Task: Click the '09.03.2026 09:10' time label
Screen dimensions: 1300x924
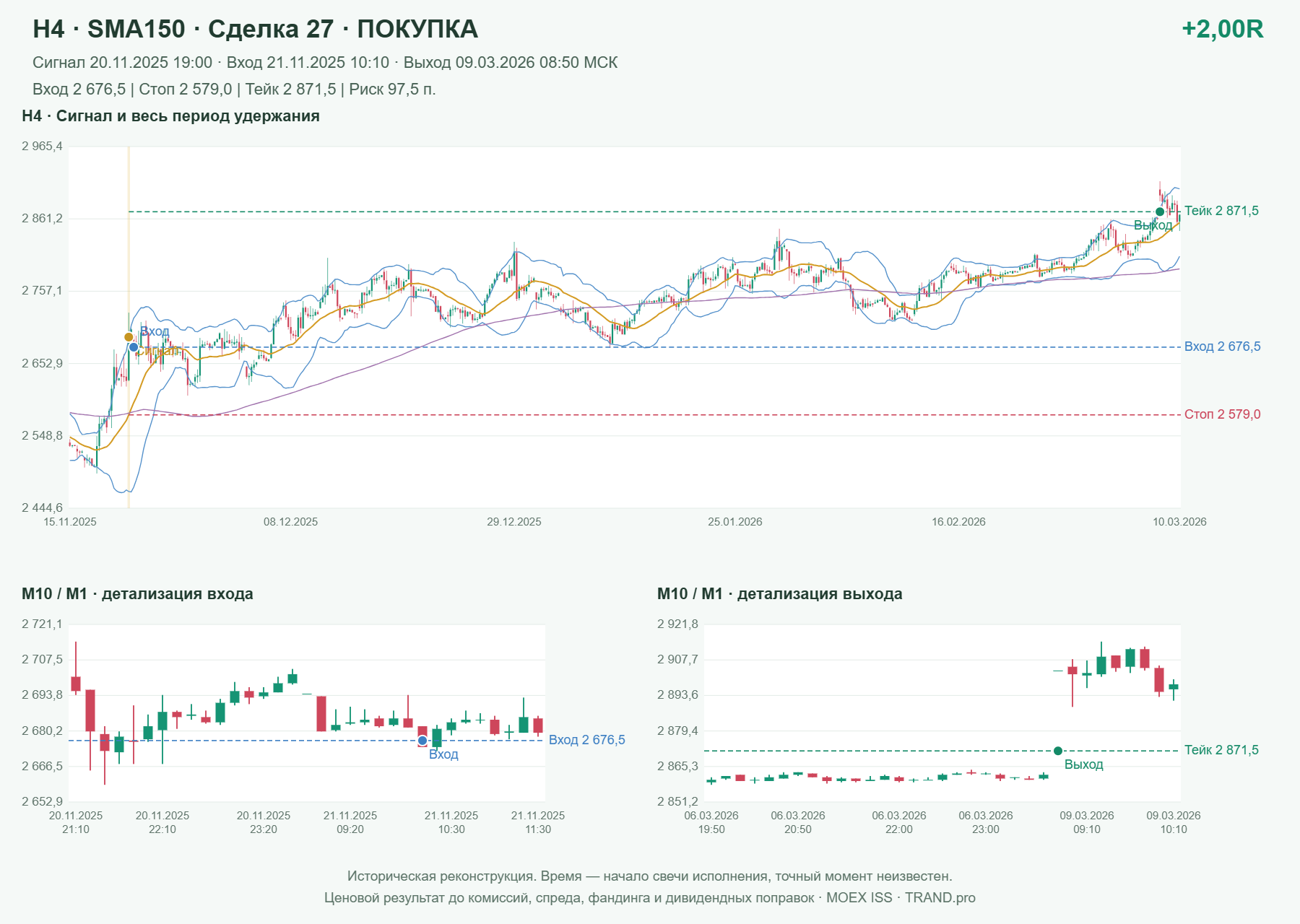Action: [1087, 822]
